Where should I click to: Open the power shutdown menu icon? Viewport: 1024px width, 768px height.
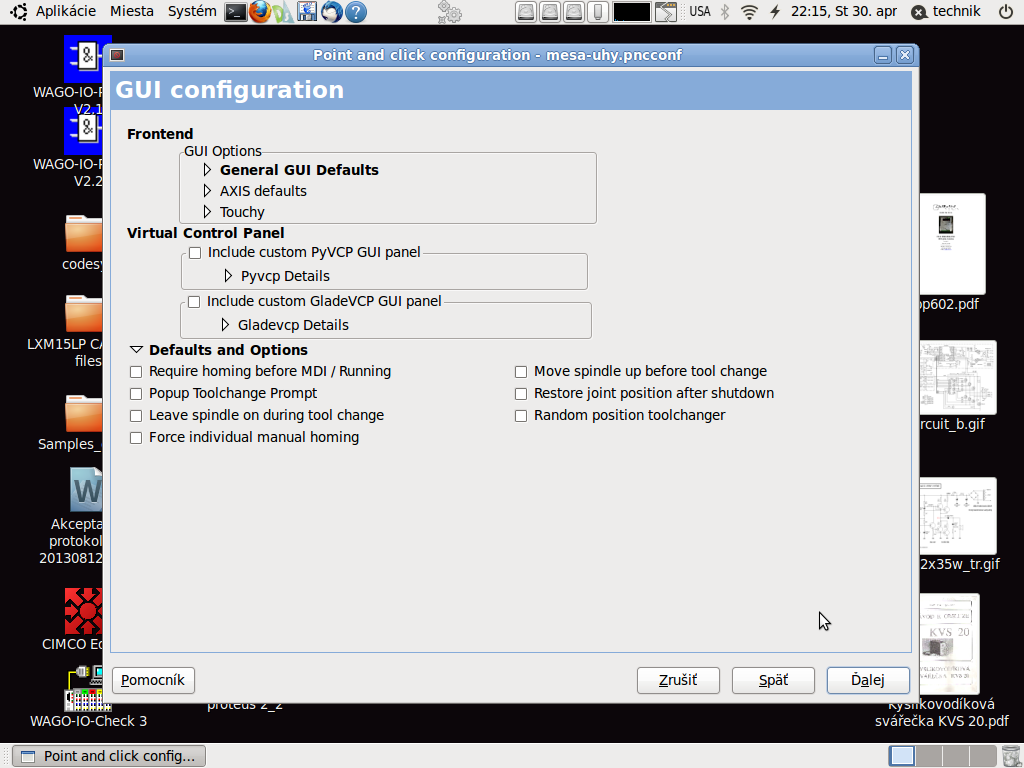pos(1005,12)
